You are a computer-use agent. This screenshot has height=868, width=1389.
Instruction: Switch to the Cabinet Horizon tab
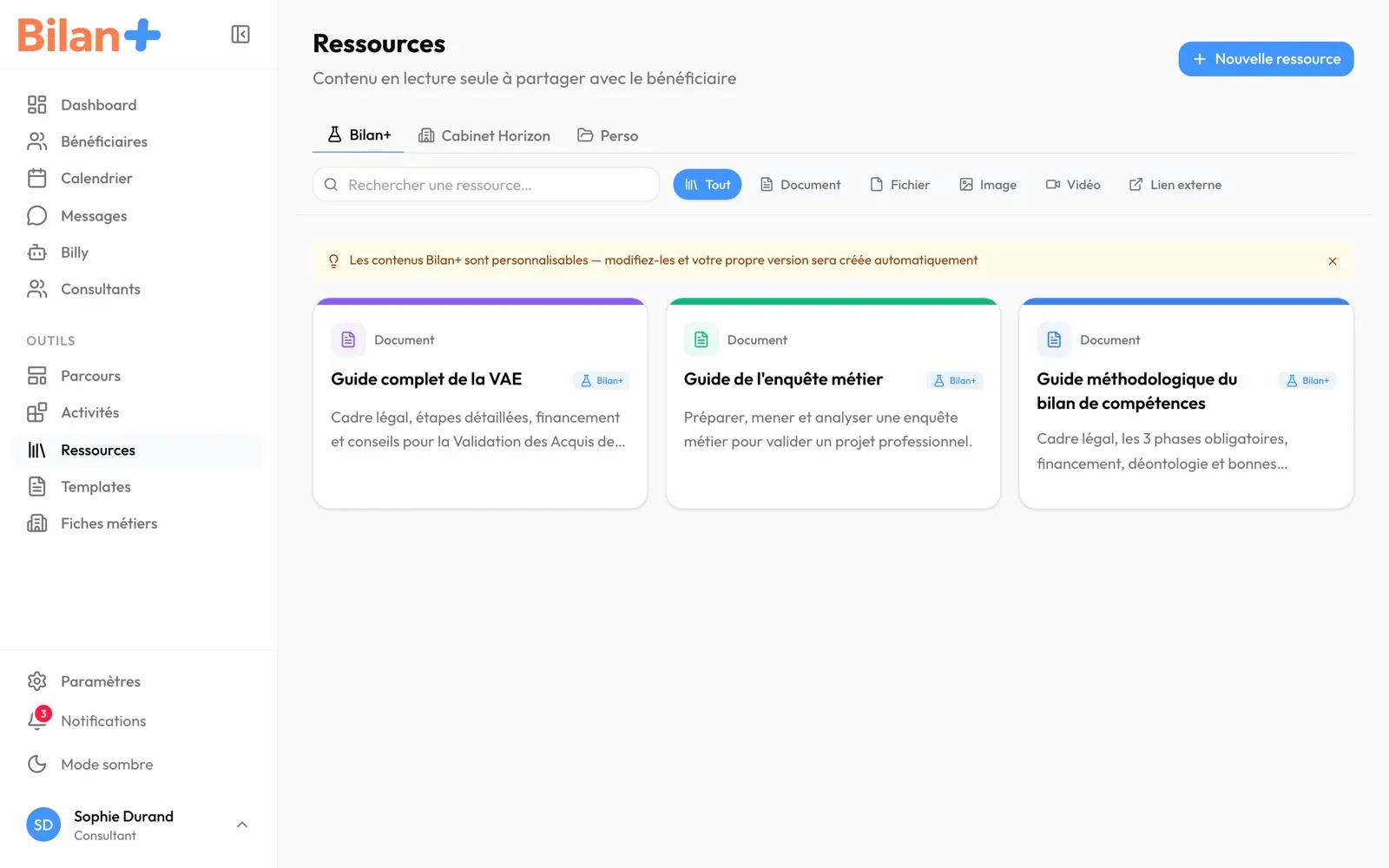[484, 135]
